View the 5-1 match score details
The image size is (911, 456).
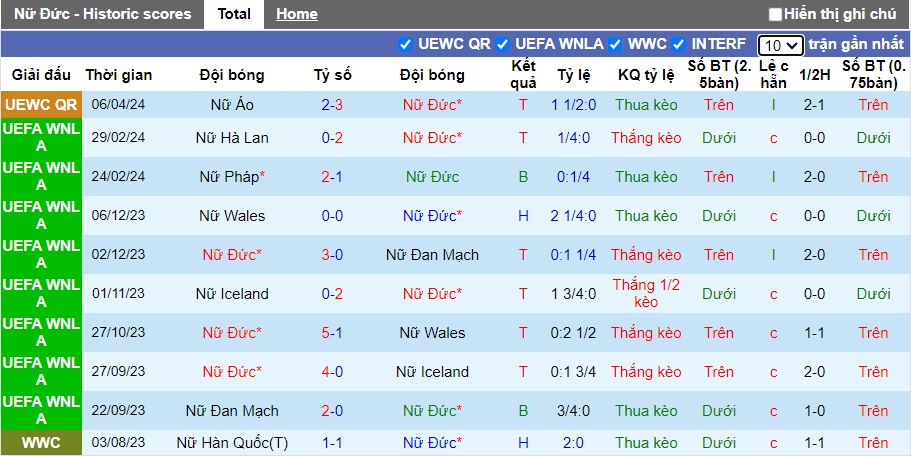[332, 333]
